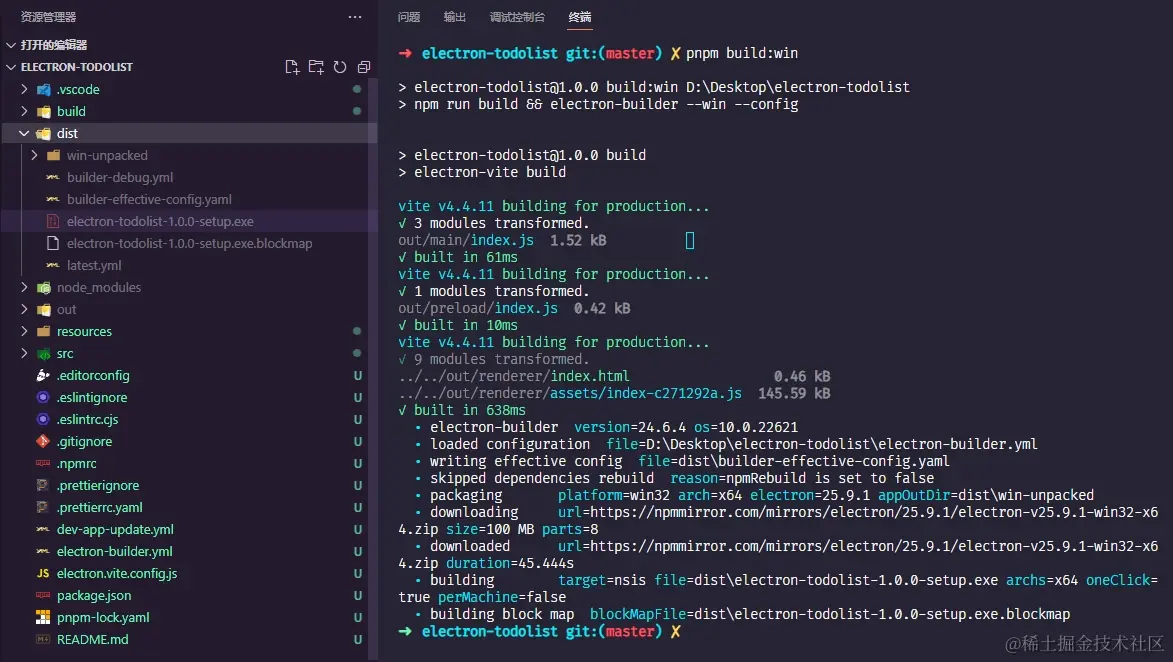Click the package.json file icon

click(x=43, y=595)
